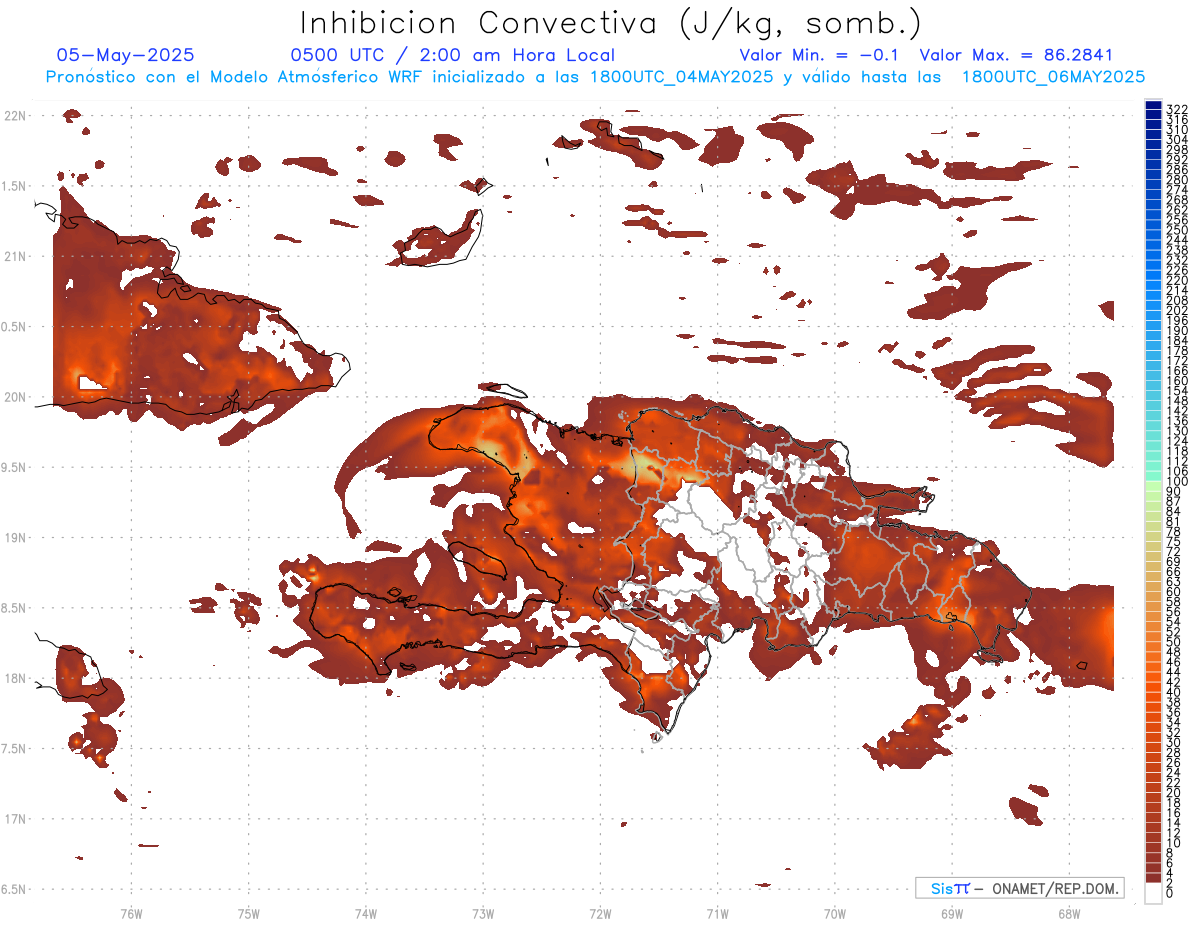Click the "20N" latitude label

coord(14,397)
